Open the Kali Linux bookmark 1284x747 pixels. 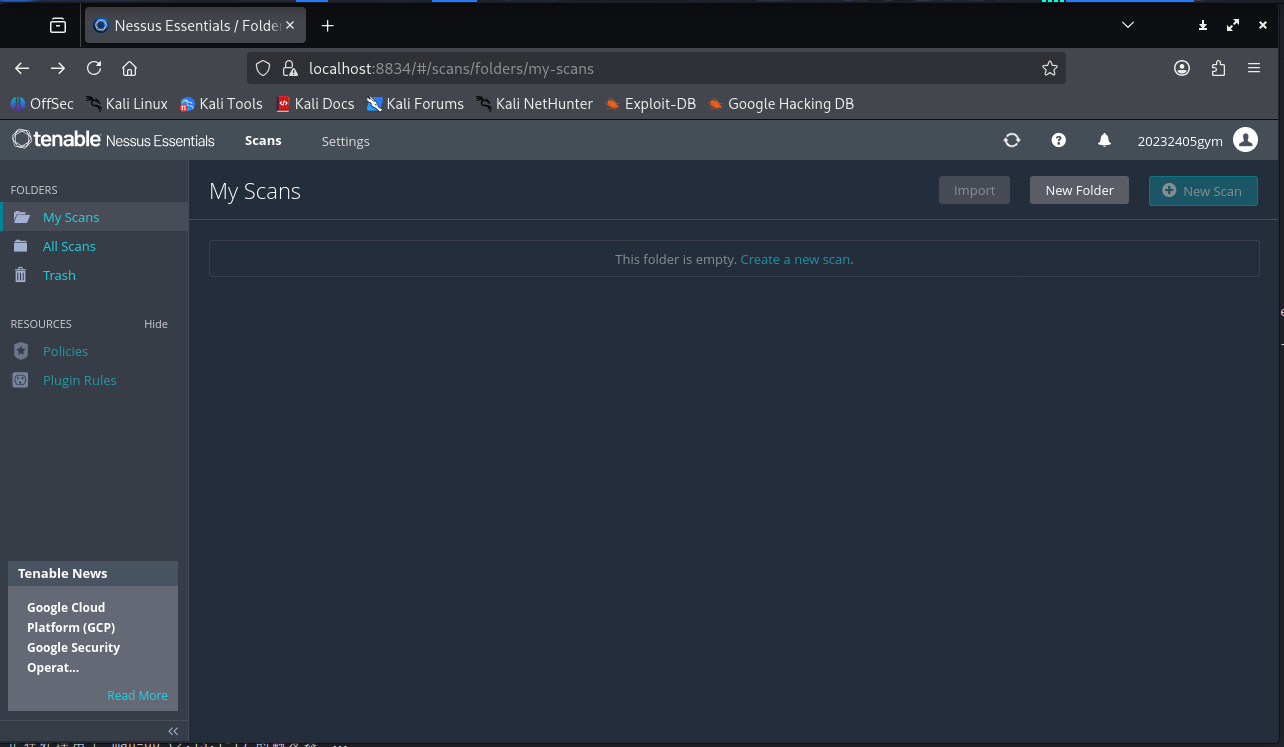pyautogui.click(x=127, y=103)
